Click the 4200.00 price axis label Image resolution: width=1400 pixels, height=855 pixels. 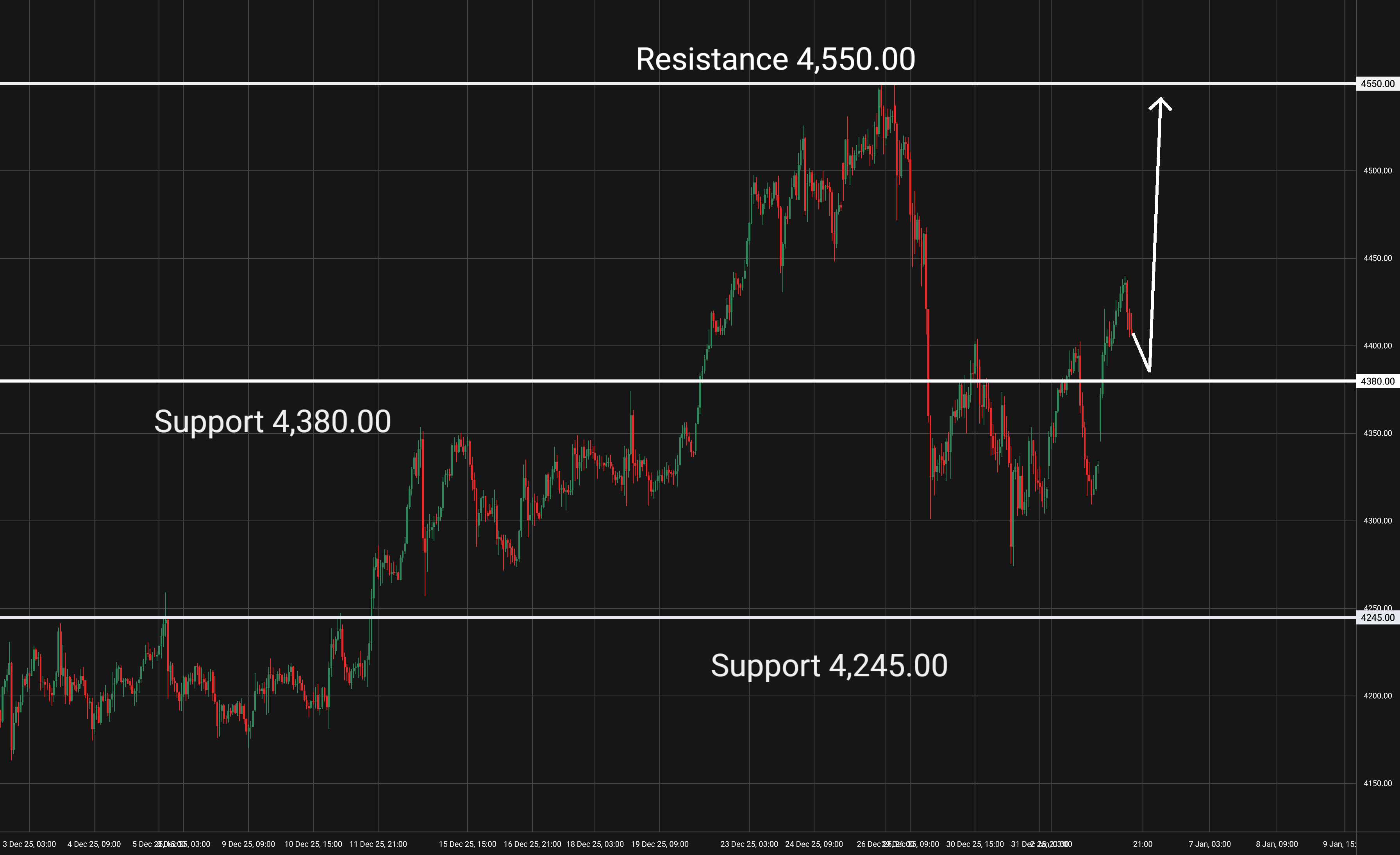(x=1377, y=696)
